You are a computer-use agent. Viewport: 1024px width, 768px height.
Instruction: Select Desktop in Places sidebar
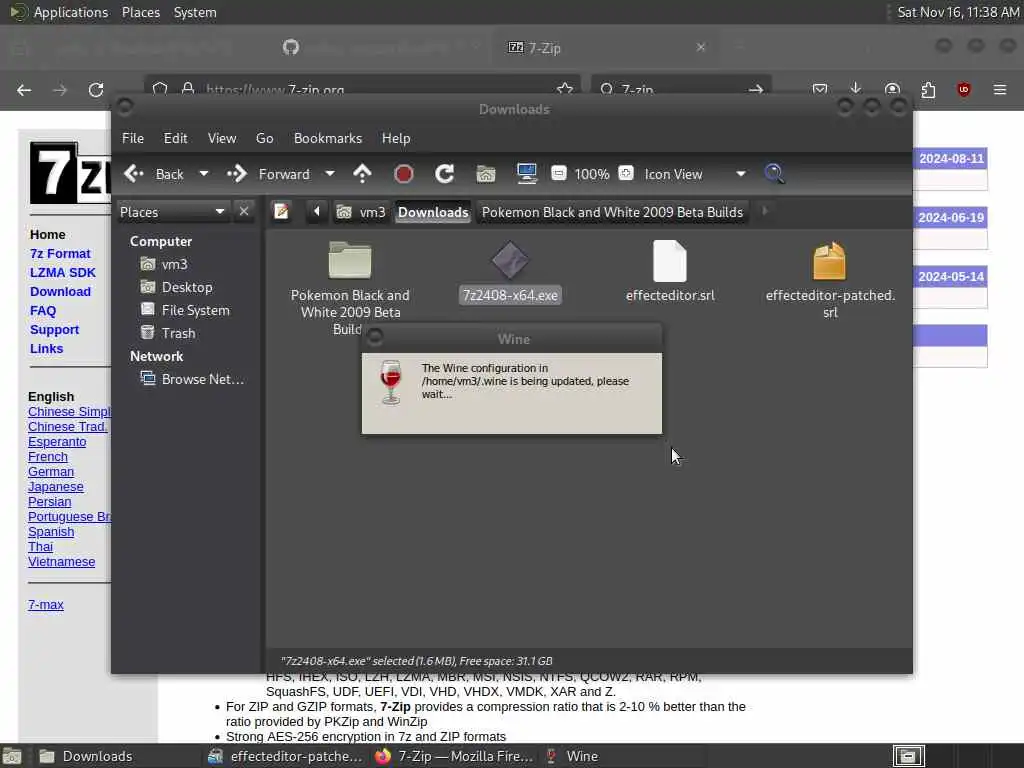tap(176, 287)
